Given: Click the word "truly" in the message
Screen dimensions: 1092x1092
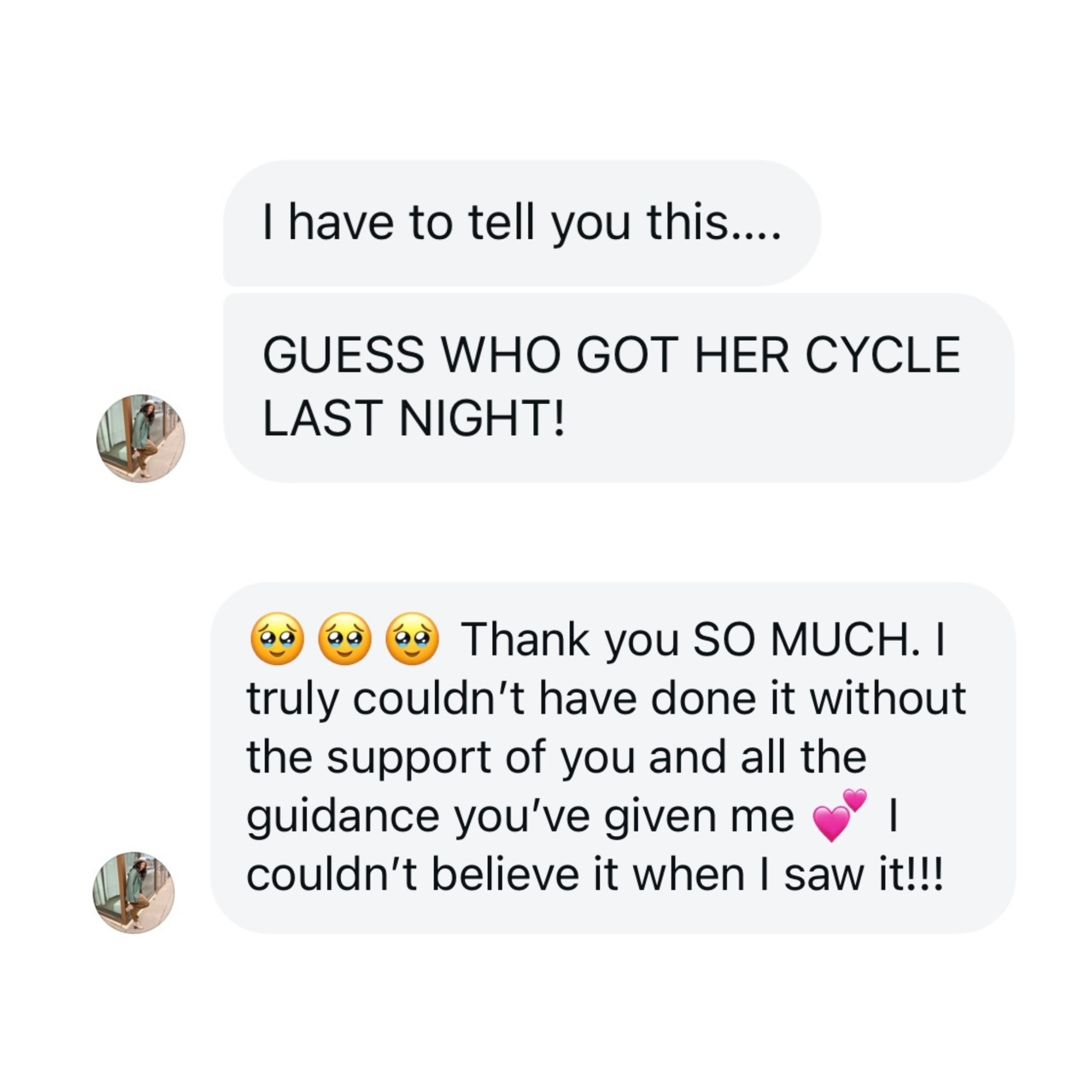Looking at the screenshot, I should [x=292, y=700].
